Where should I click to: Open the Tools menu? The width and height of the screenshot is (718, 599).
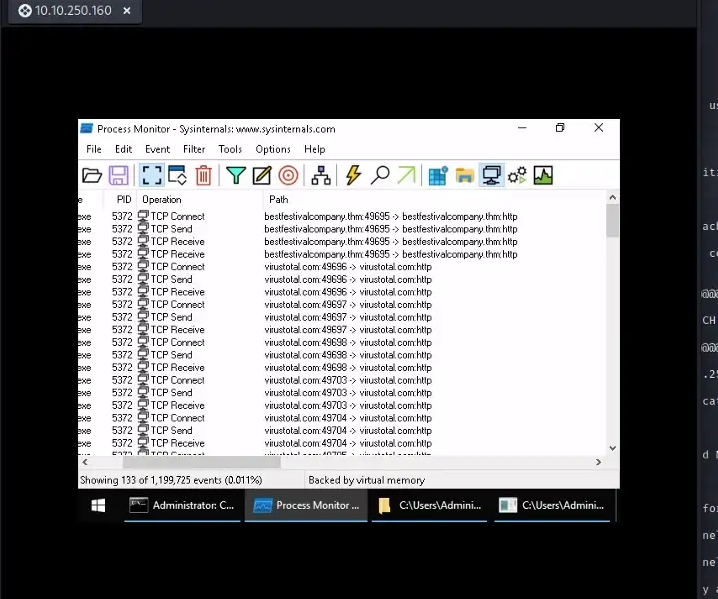[x=230, y=149]
